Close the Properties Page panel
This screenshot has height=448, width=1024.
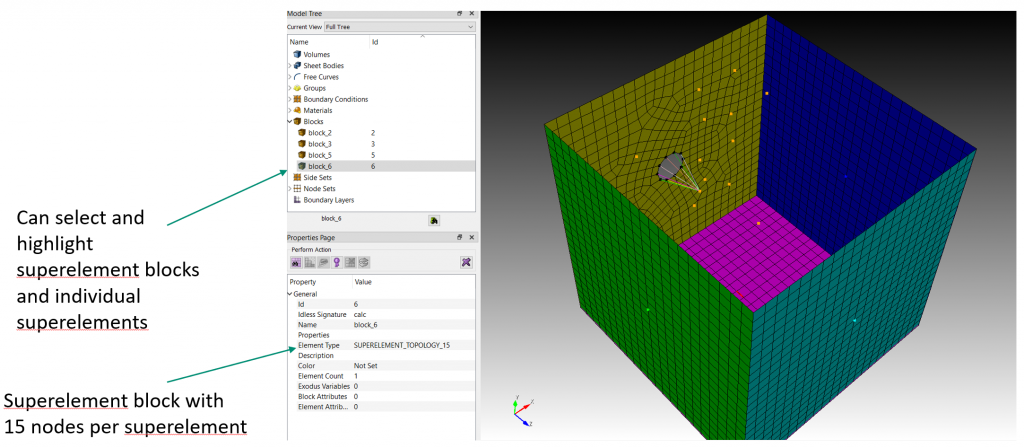click(472, 237)
